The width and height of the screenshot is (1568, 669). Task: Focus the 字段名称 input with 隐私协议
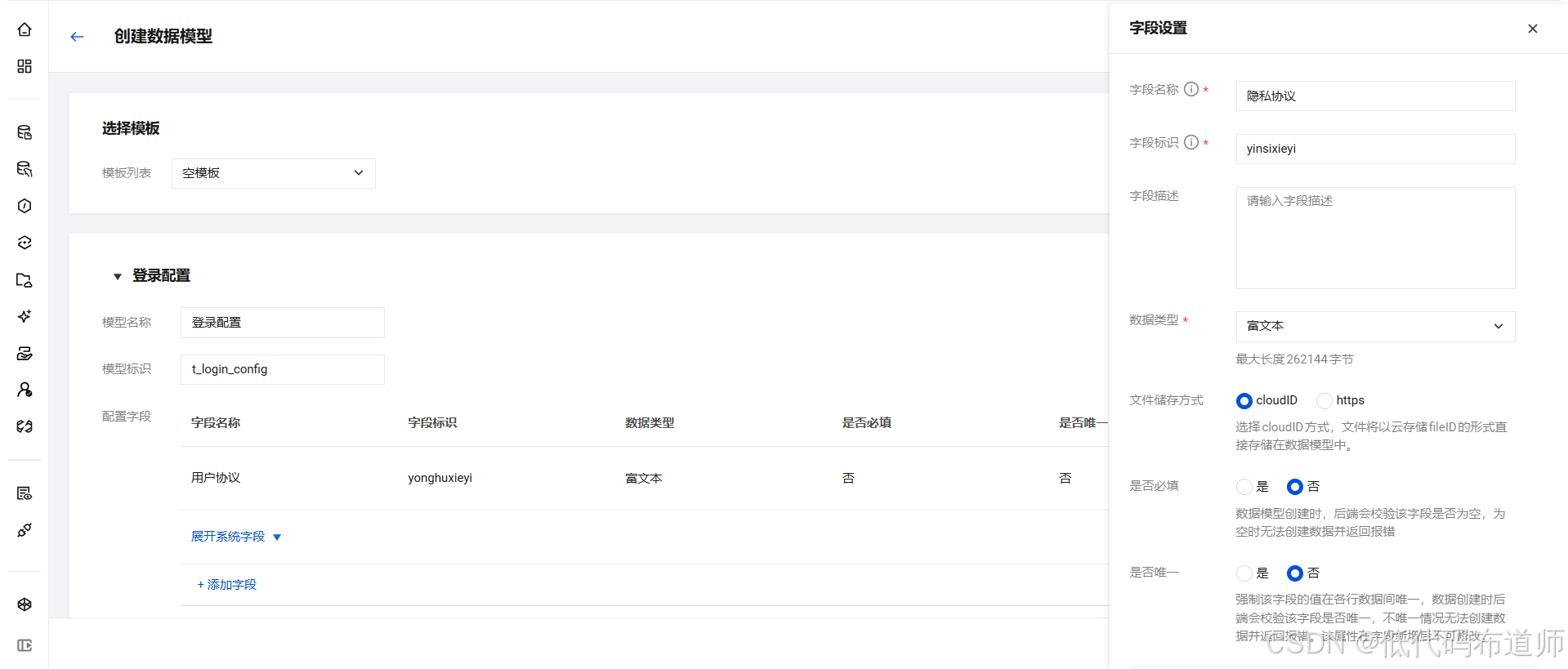[x=1375, y=96]
